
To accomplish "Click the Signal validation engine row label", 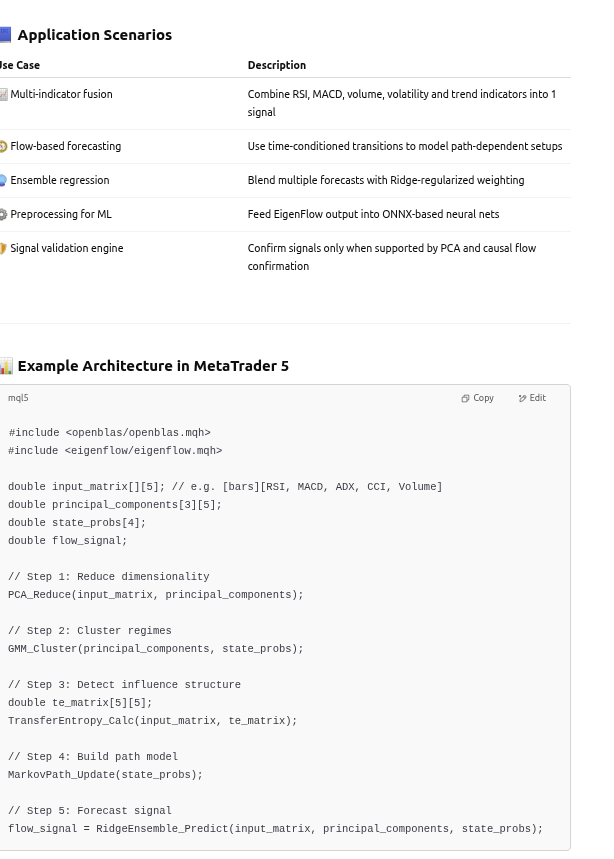I will click(x=67, y=248).
